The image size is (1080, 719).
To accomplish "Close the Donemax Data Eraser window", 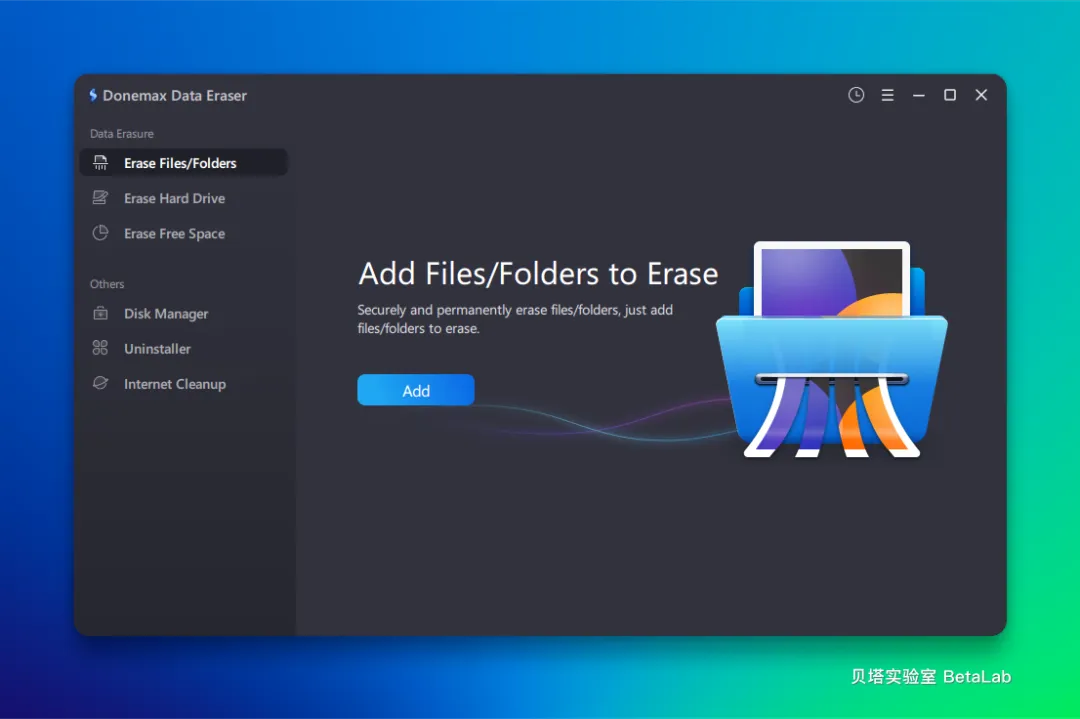I will pyautogui.click(x=981, y=95).
